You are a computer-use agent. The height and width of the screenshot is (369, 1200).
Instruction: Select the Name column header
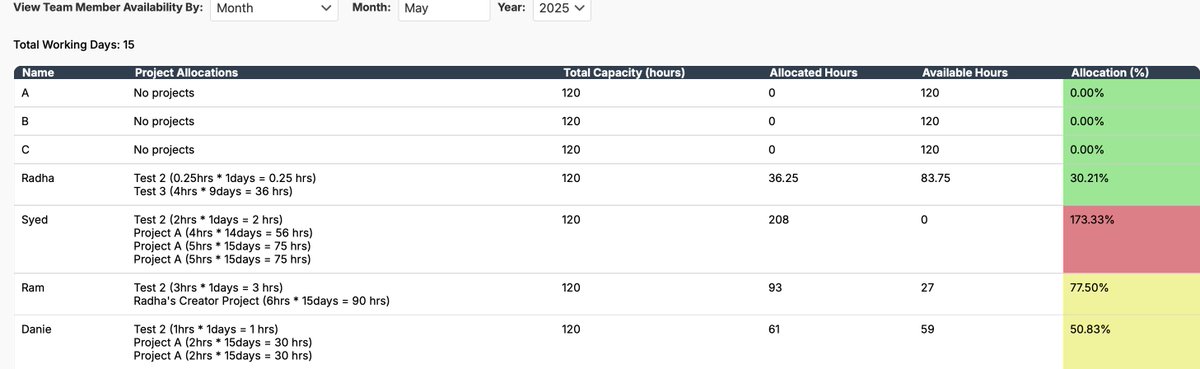pos(36,72)
